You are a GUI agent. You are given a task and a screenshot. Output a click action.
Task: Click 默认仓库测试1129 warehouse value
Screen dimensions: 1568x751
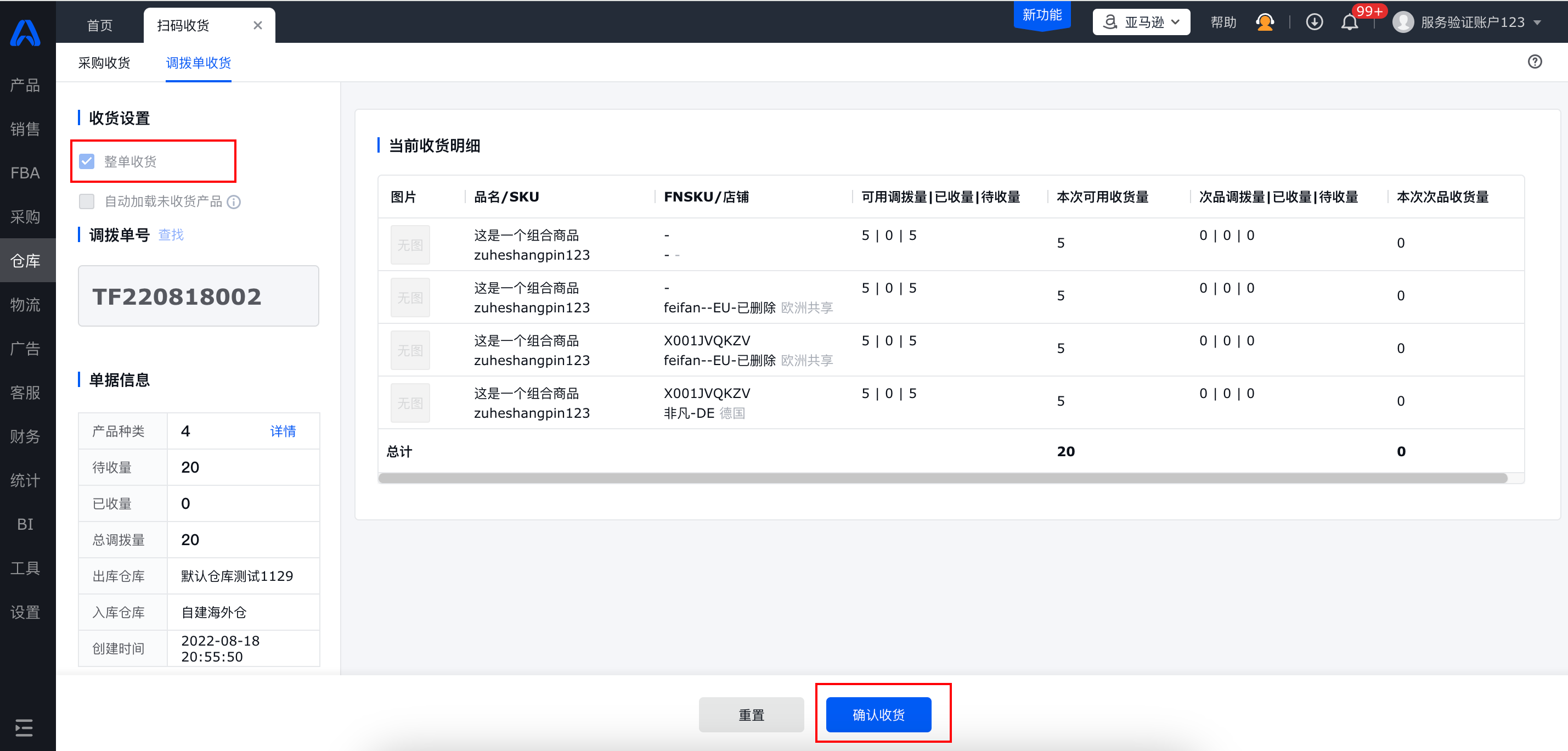237,575
